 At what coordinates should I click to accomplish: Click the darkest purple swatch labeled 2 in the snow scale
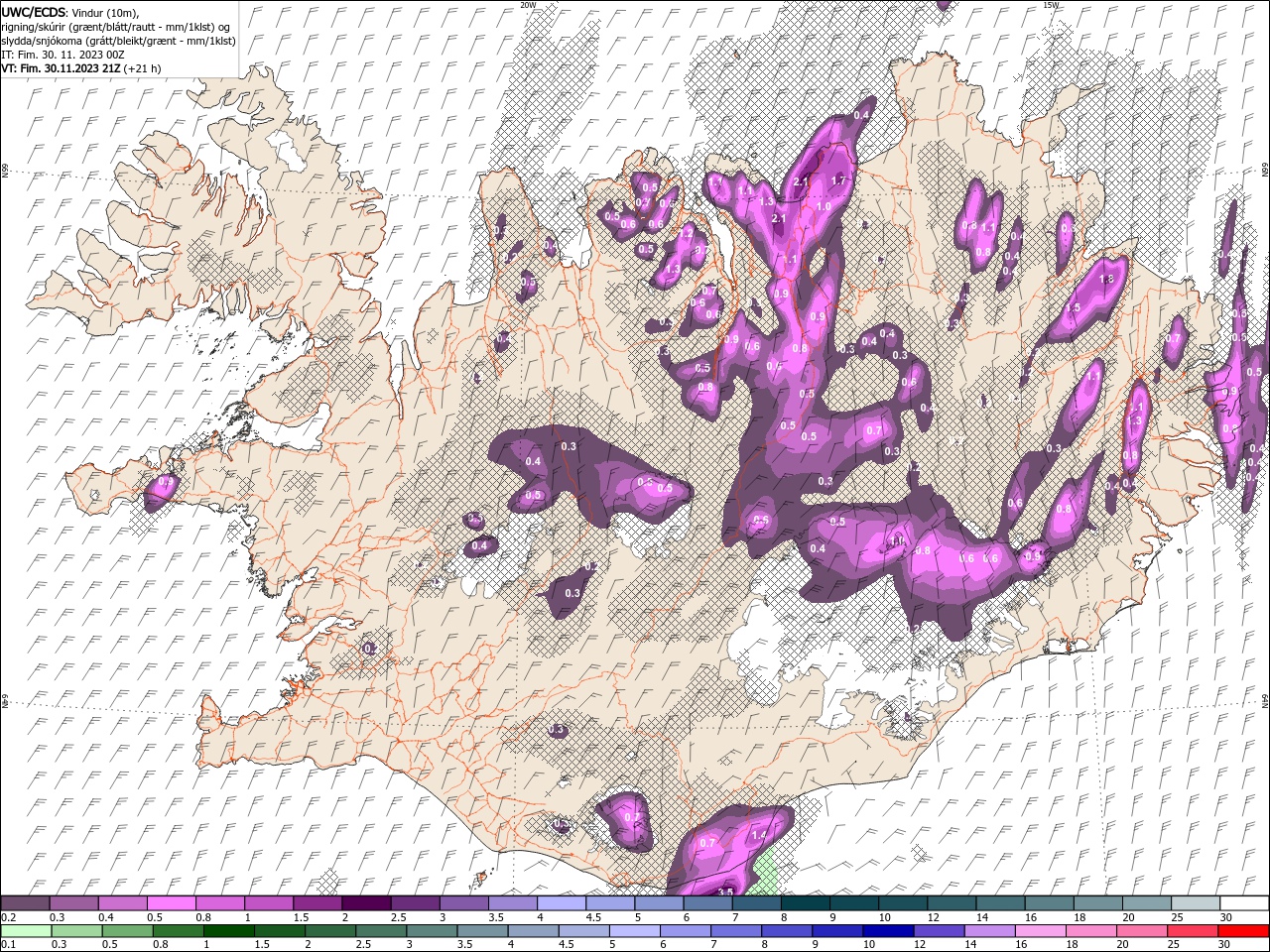coord(366,903)
